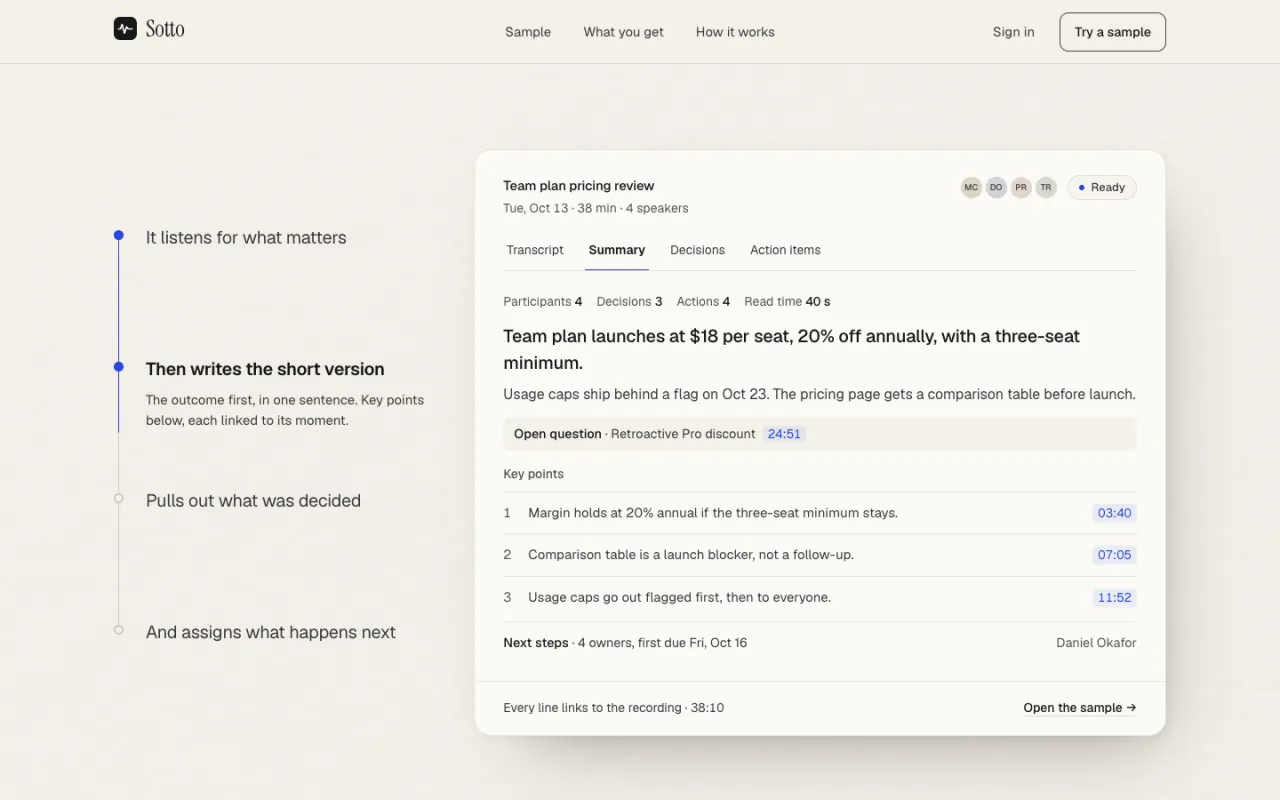
Task: Click Decisions 3 stat
Action: (630, 301)
